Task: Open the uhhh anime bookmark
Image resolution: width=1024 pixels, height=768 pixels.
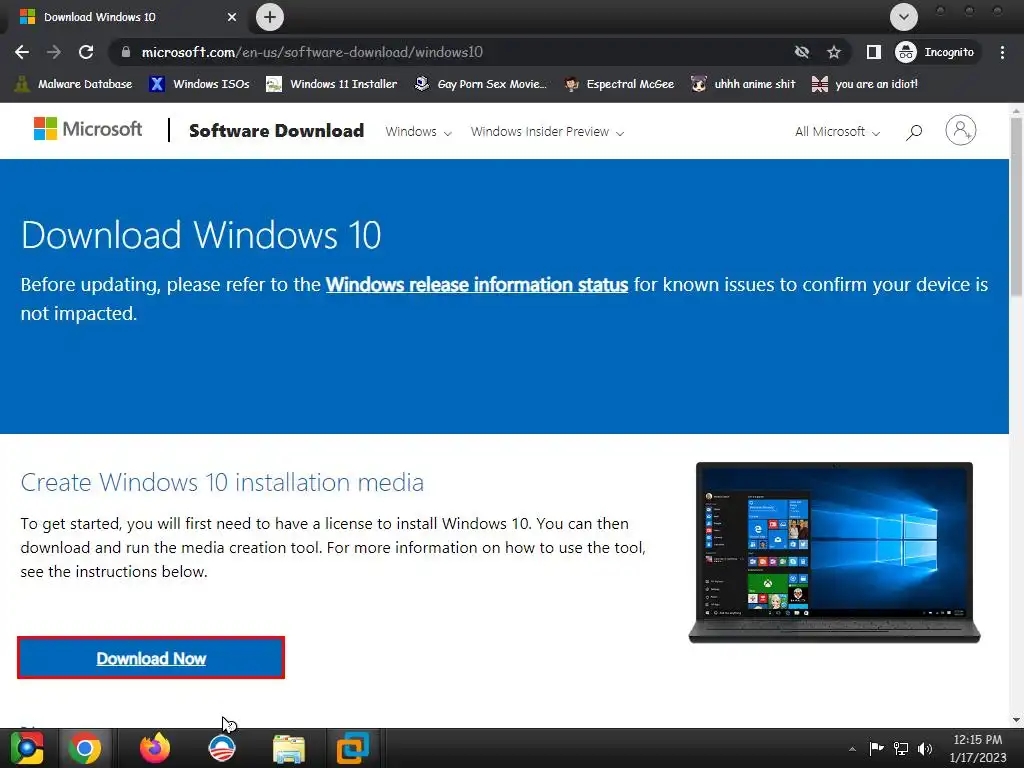Action: pos(743,84)
